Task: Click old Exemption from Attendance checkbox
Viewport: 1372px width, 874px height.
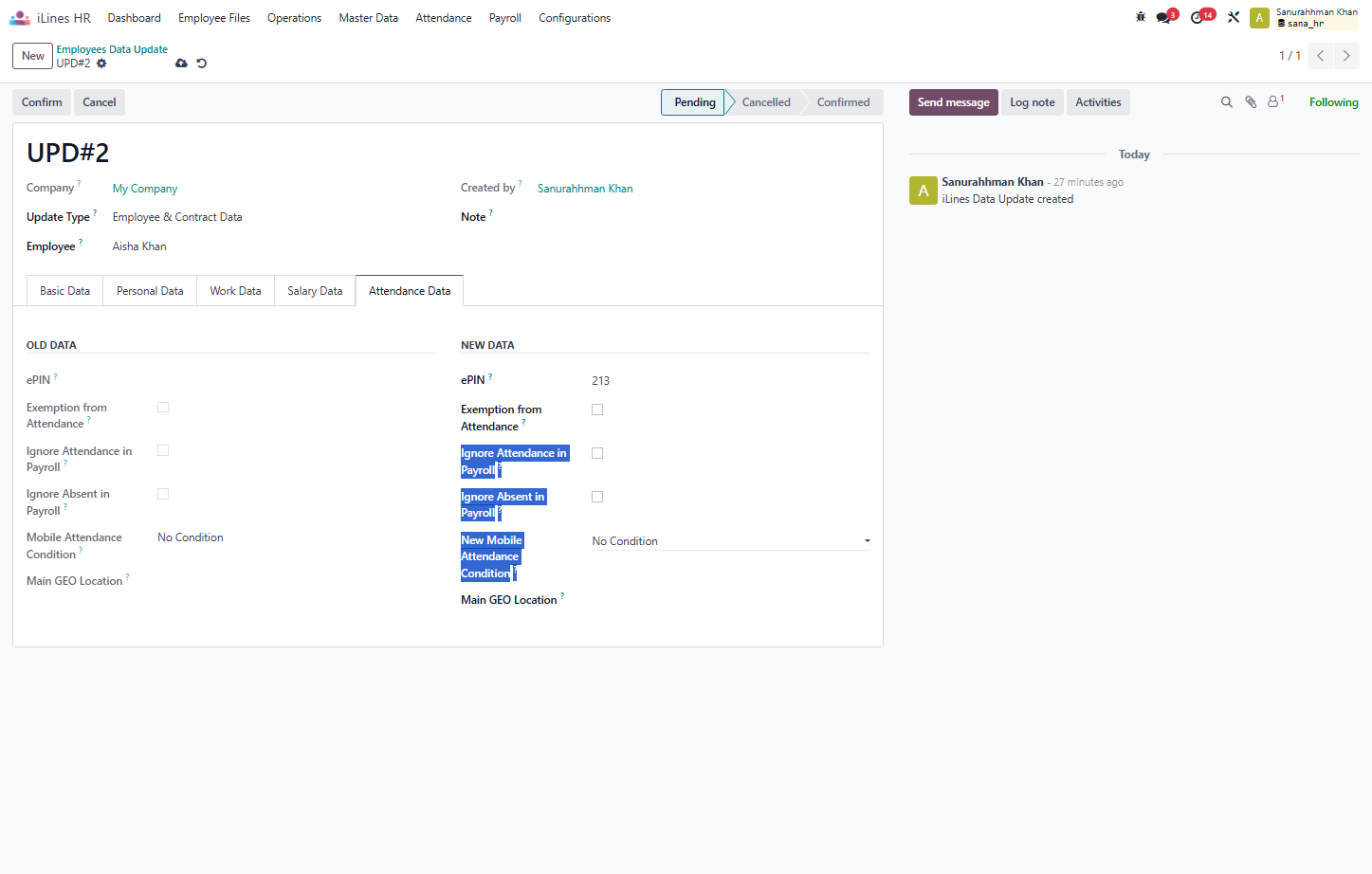Action: tap(163, 408)
